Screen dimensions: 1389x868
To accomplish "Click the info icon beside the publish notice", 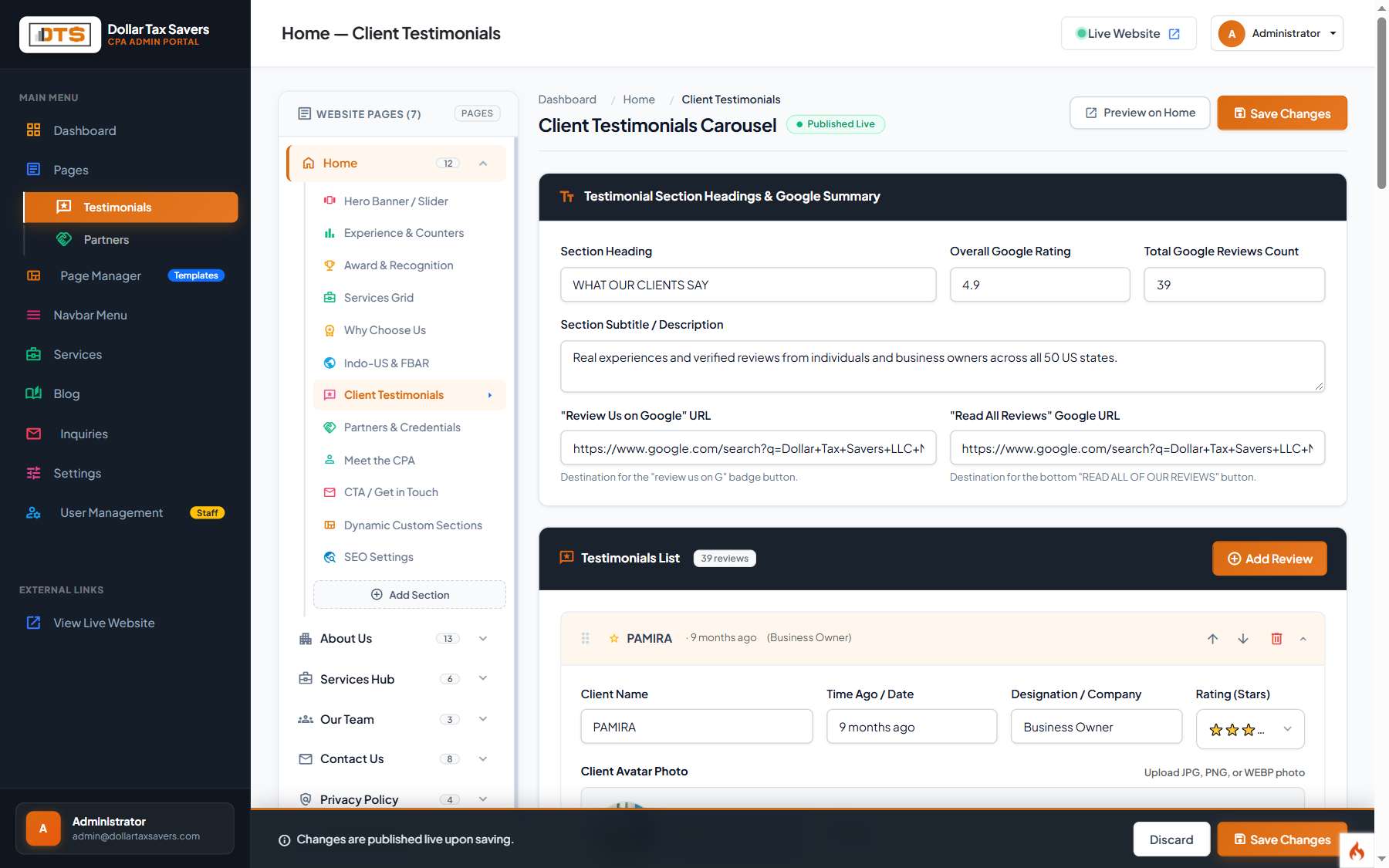I will pos(284,840).
